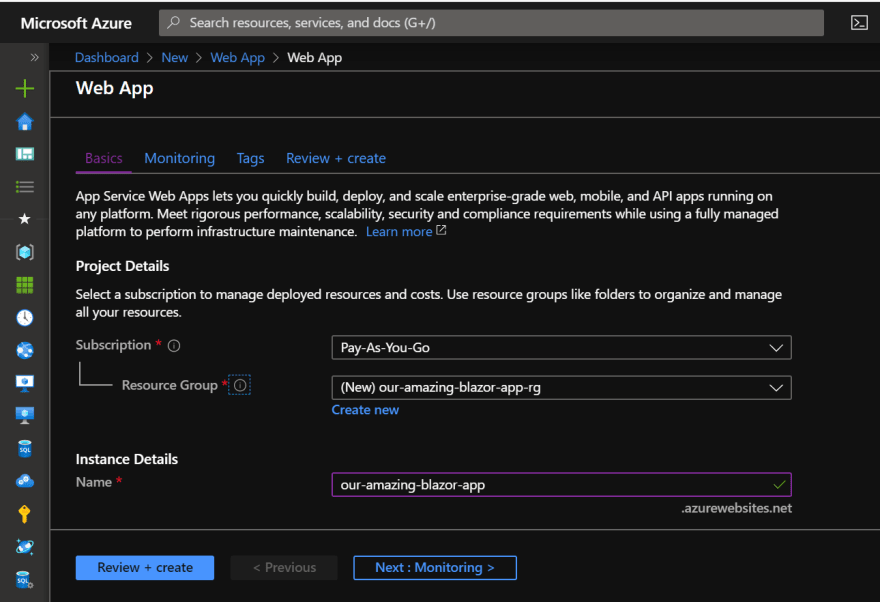Image resolution: width=880 pixels, height=602 pixels.
Task: Click the Subscription field label
Action: click(x=113, y=345)
